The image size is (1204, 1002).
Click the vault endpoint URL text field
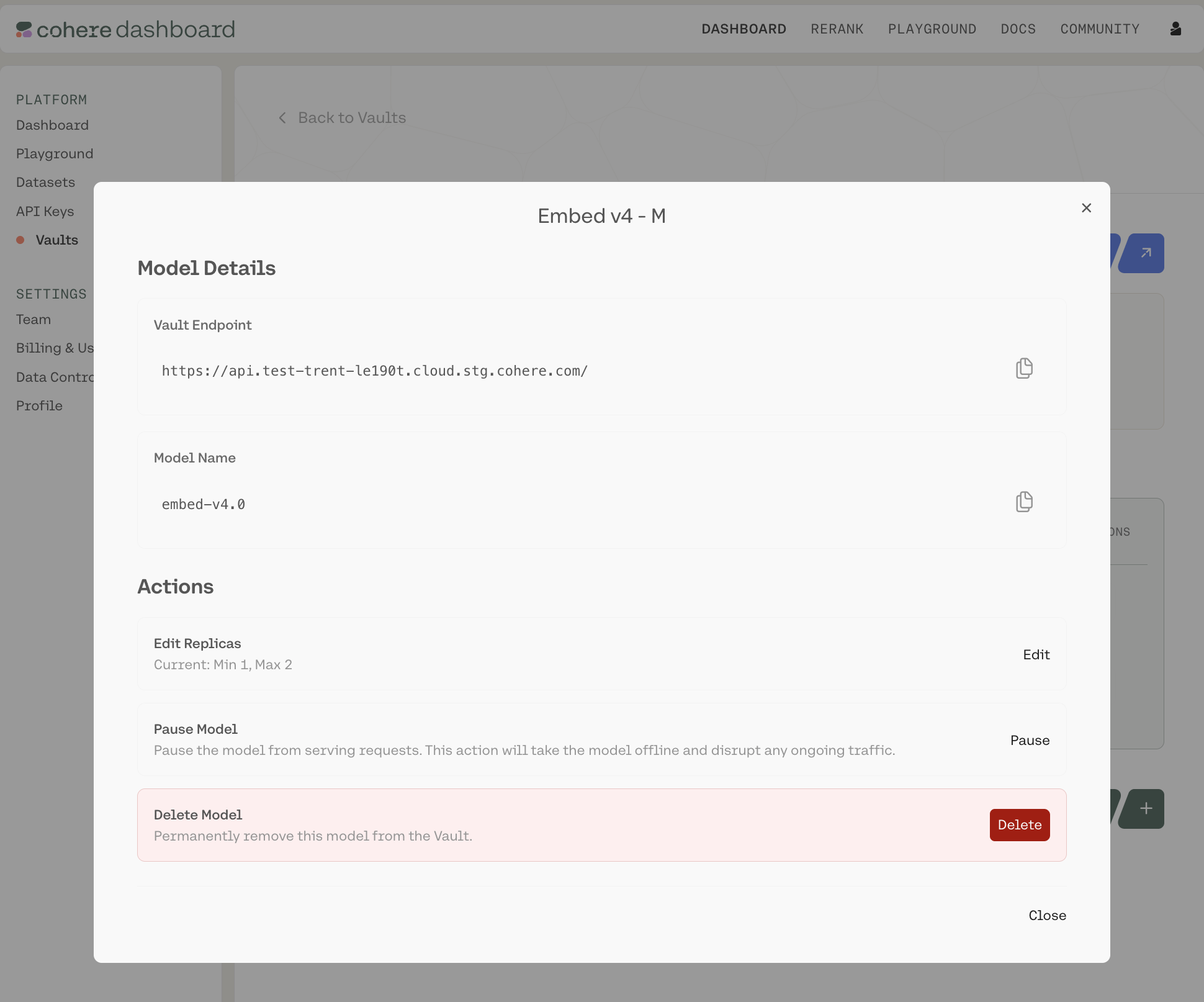pyautogui.click(x=375, y=371)
